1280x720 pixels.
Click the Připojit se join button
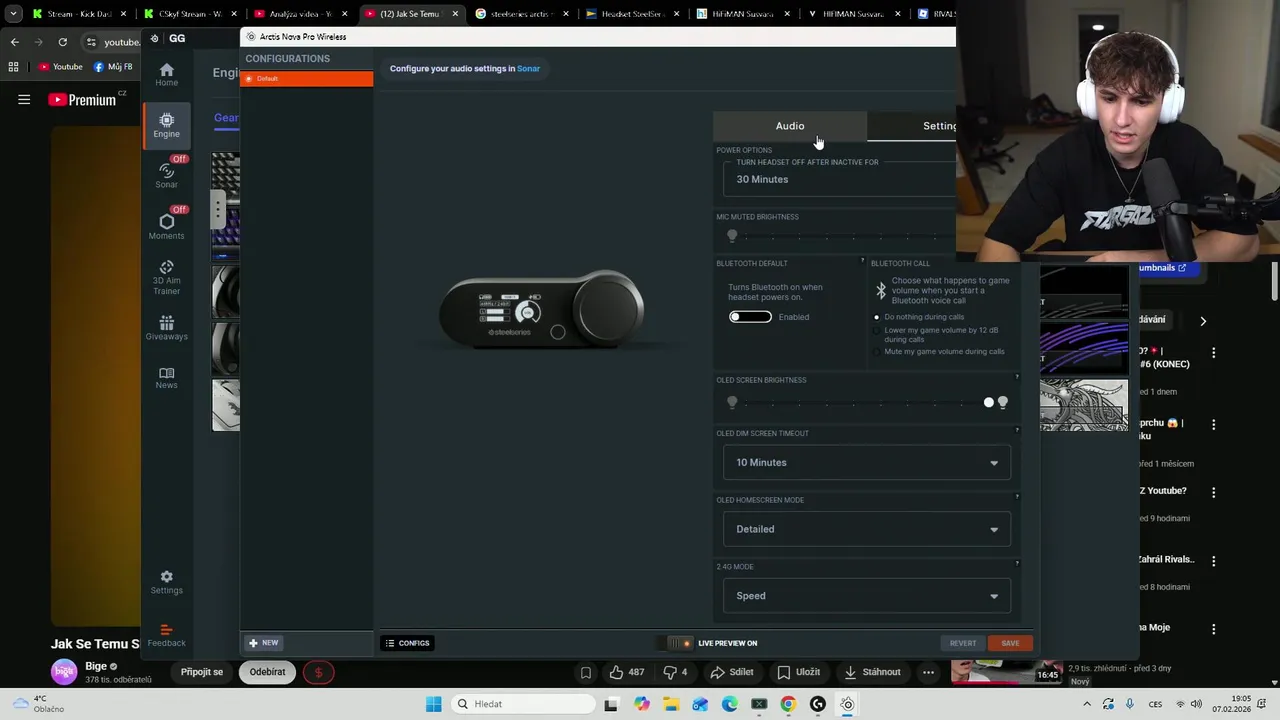click(x=202, y=672)
